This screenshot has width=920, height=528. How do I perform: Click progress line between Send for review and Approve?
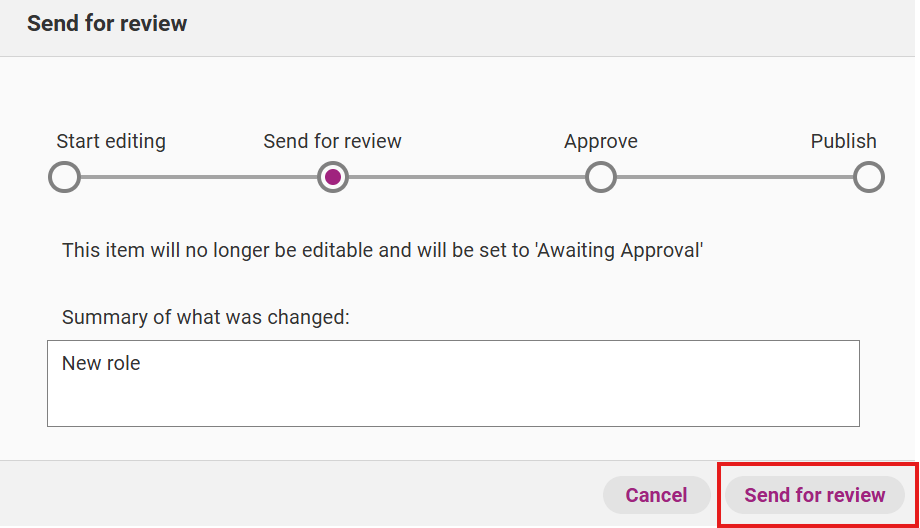point(466,178)
